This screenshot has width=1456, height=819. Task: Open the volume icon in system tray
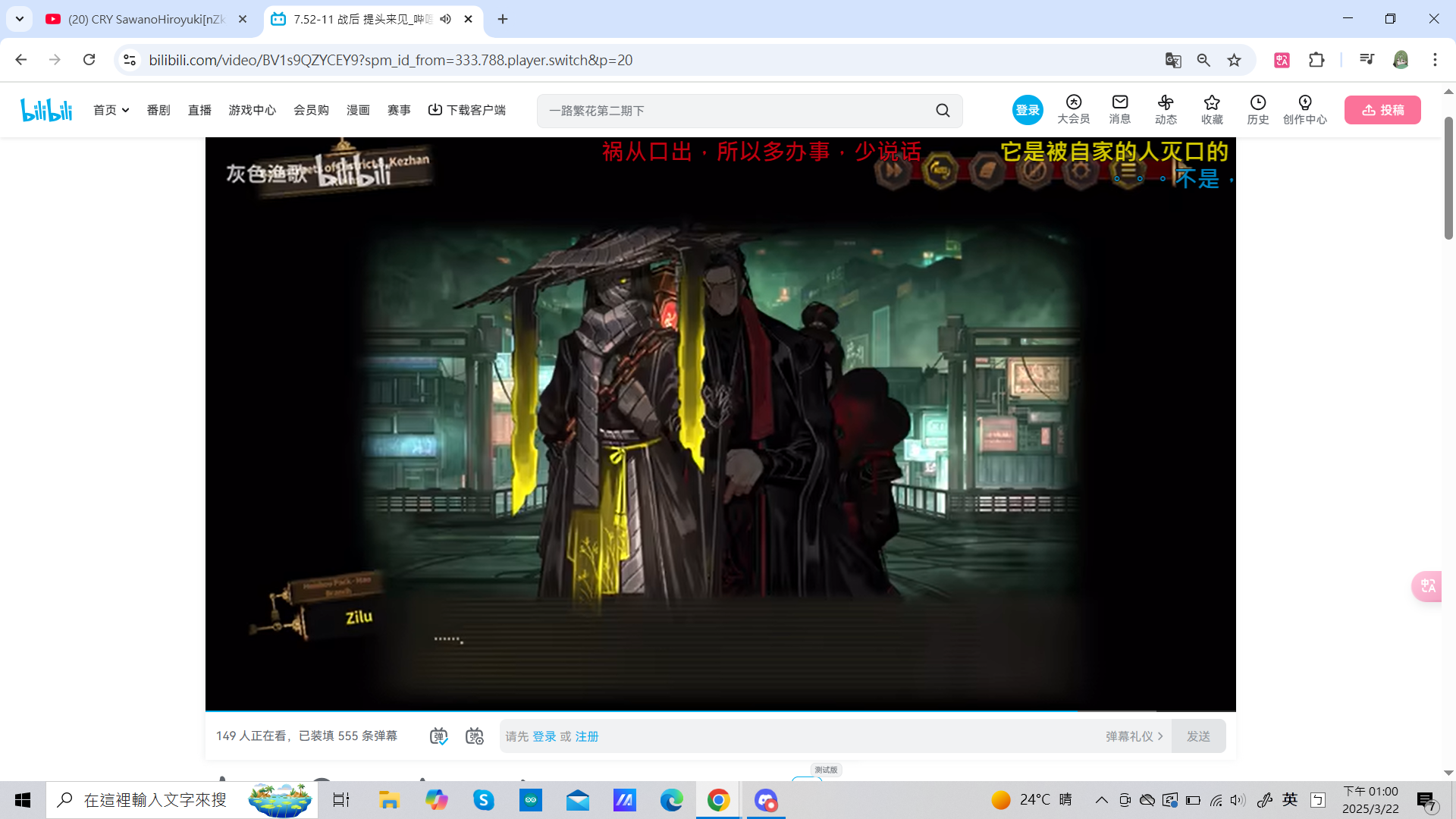click(x=1238, y=800)
